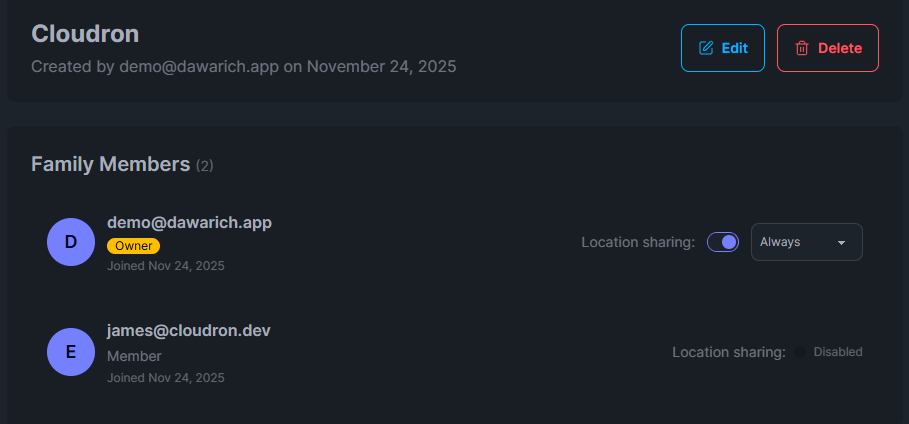Click the Family Members heading
Viewport: 909px width, 424px height.
[110, 164]
